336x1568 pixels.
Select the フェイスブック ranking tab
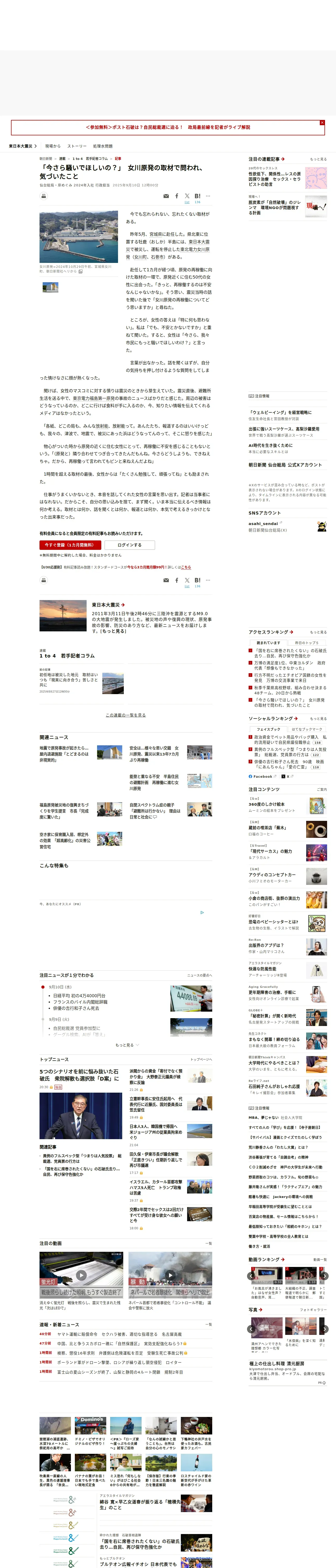coord(268,729)
